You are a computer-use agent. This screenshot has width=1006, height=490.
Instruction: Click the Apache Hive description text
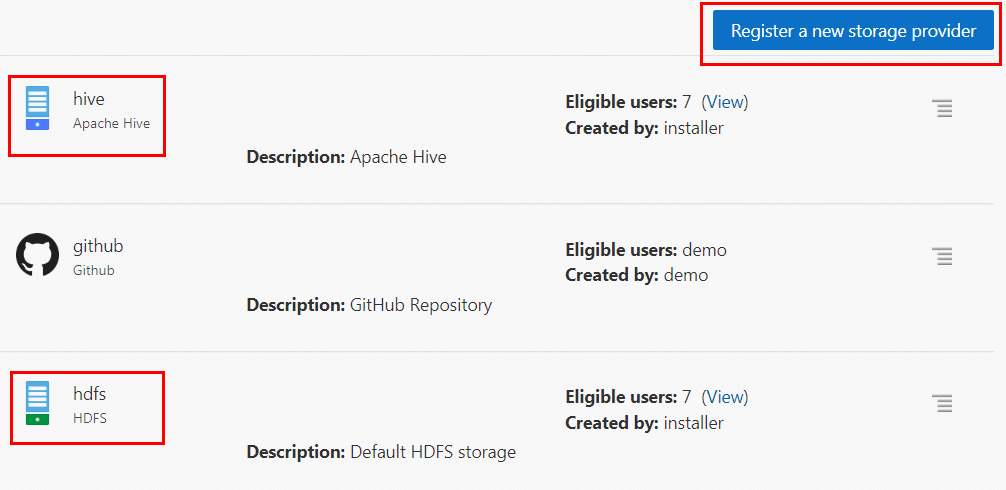pyautogui.click(x=398, y=157)
